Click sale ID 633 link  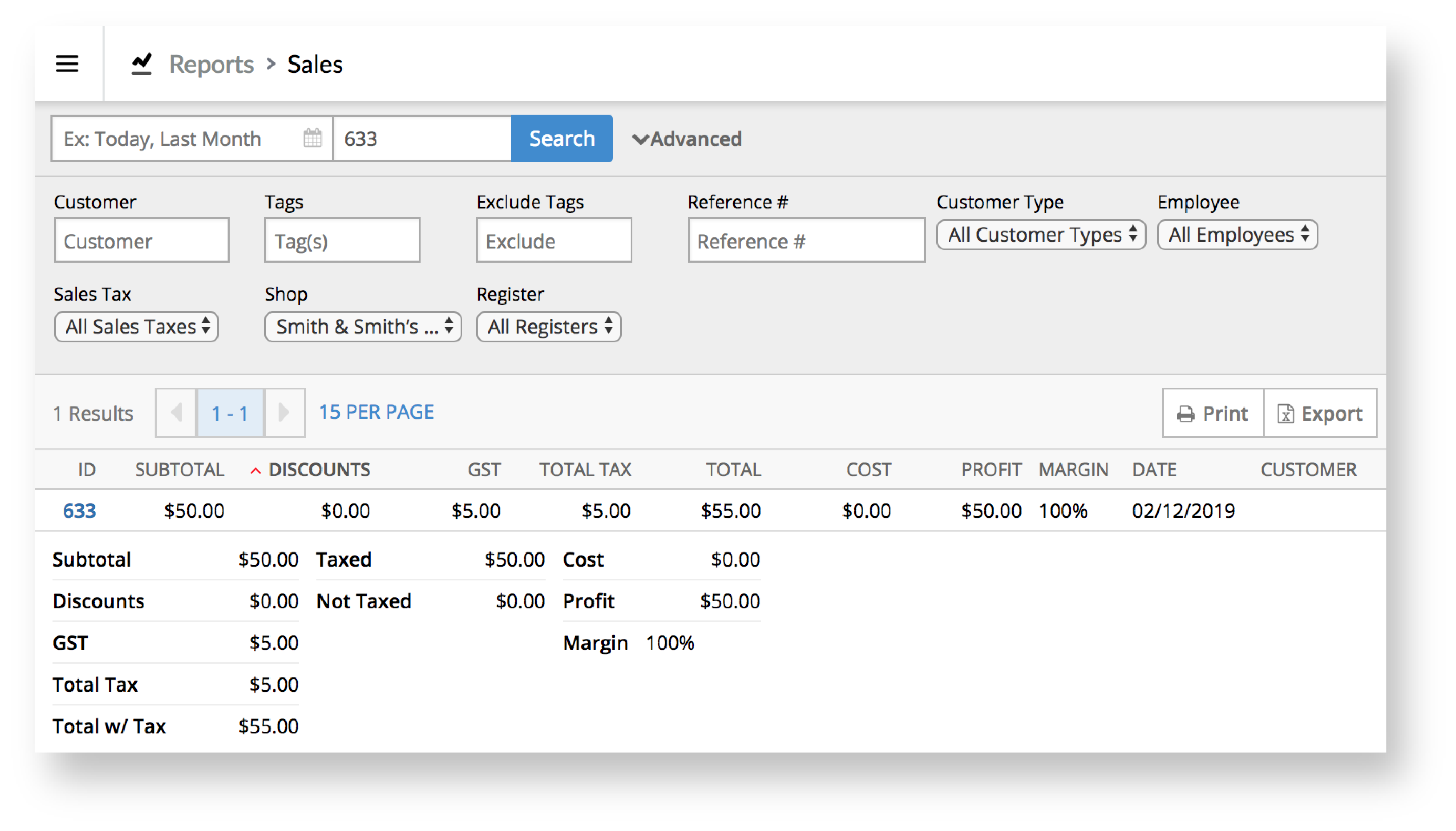(74, 511)
